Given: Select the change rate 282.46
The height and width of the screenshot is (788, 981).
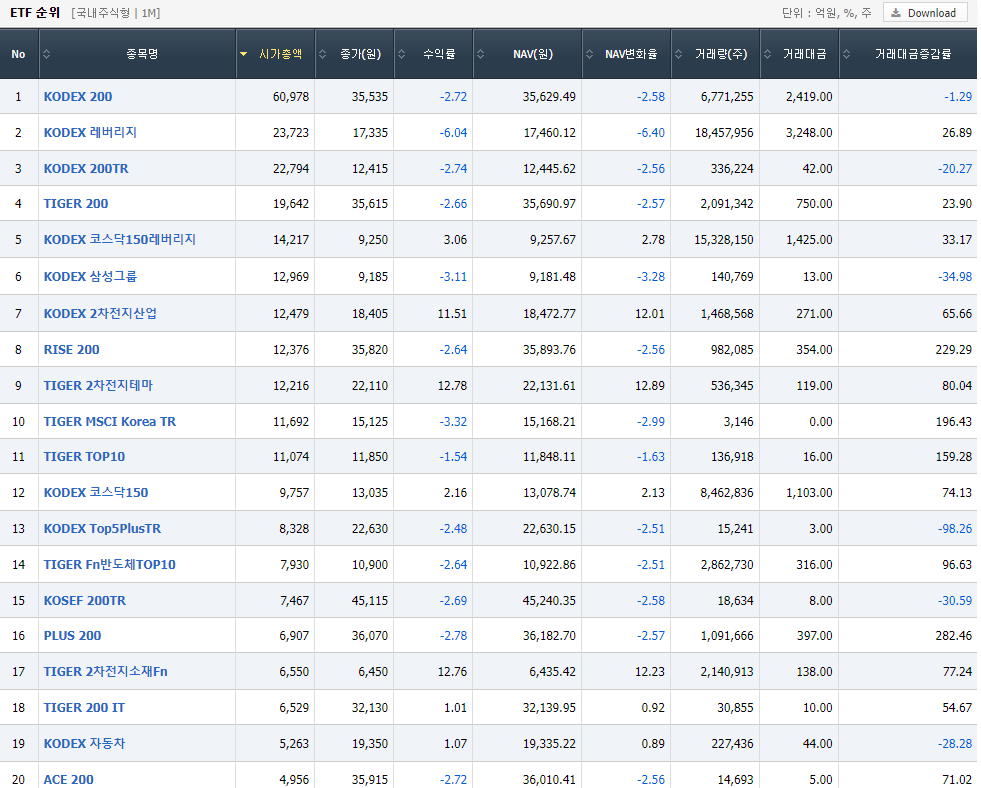Looking at the screenshot, I should click(953, 636).
